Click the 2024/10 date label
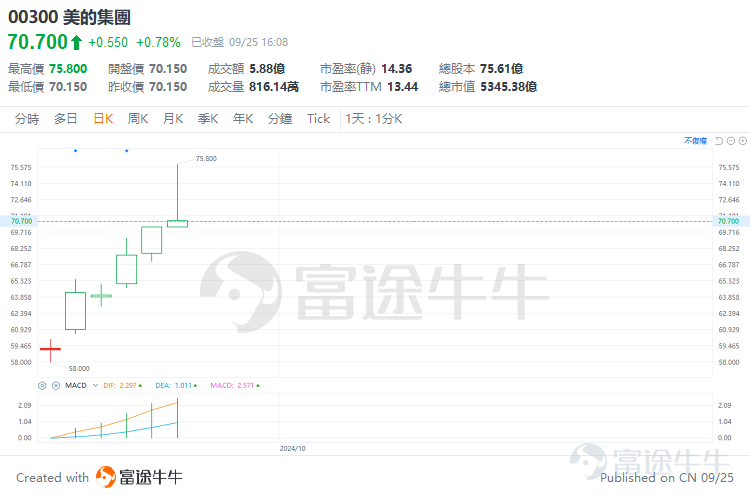 point(293,448)
